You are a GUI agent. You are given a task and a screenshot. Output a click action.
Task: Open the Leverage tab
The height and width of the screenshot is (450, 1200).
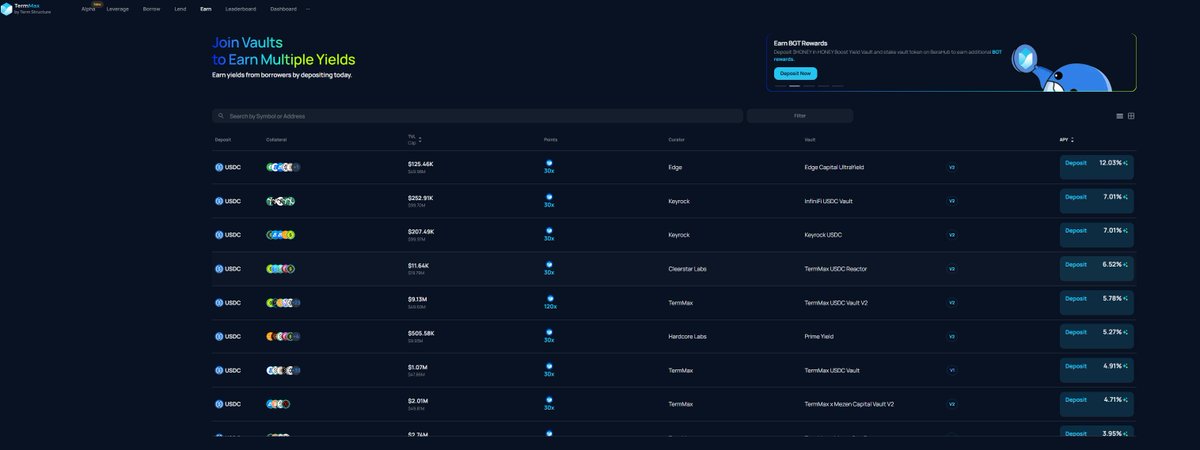pyautogui.click(x=117, y=8)
